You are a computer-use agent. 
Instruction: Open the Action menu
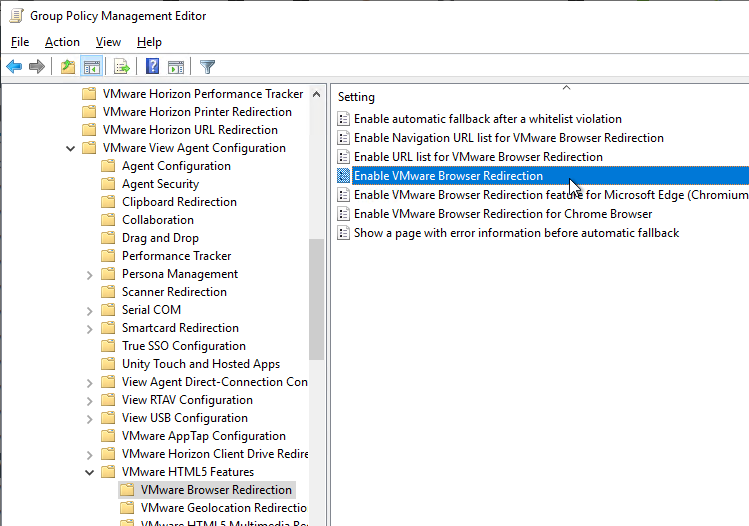coord(62,42)
